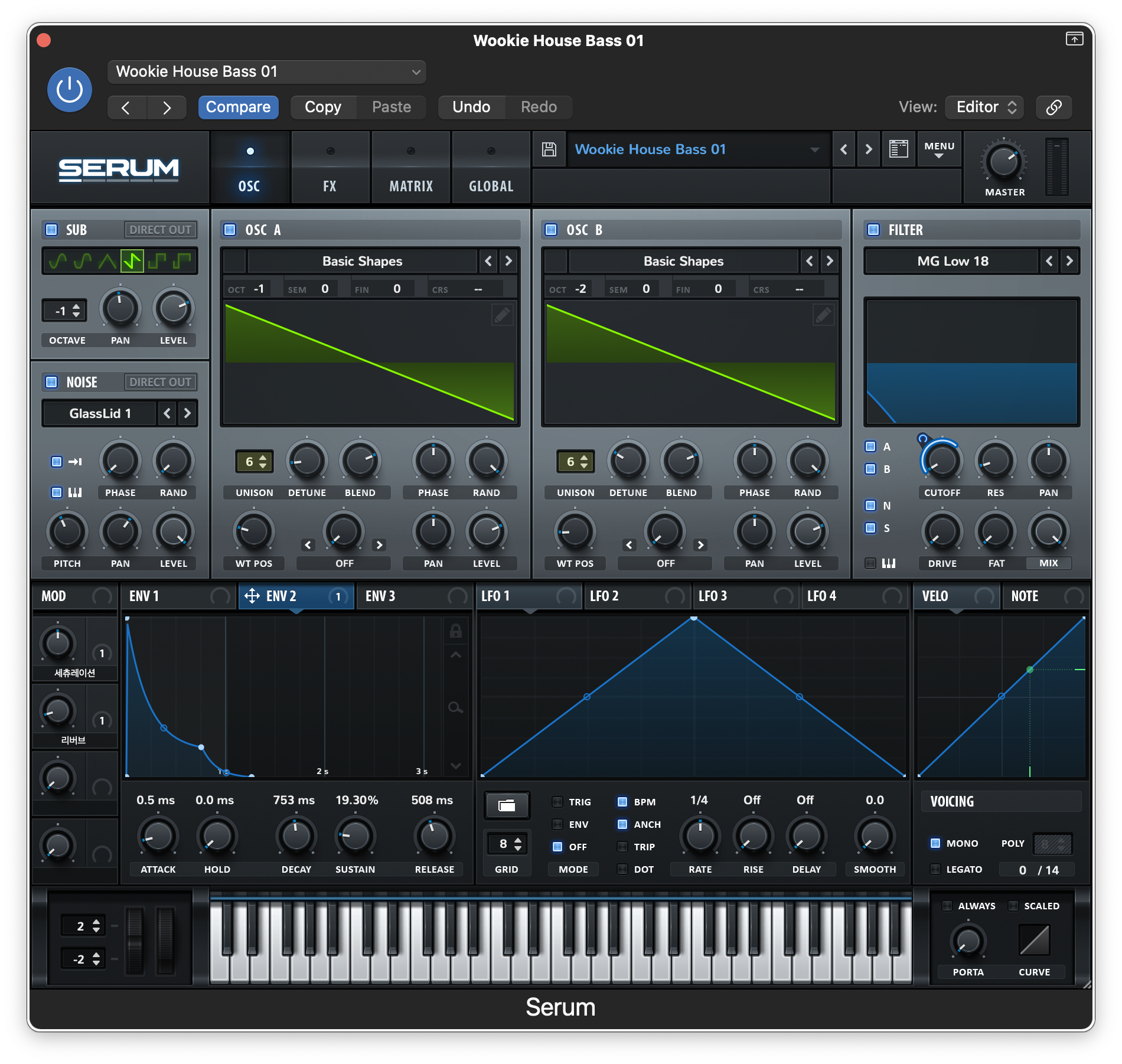Open OSC A wavetable edit pencil
This screenshot has height=1064, width=1122.
[502, 315]
